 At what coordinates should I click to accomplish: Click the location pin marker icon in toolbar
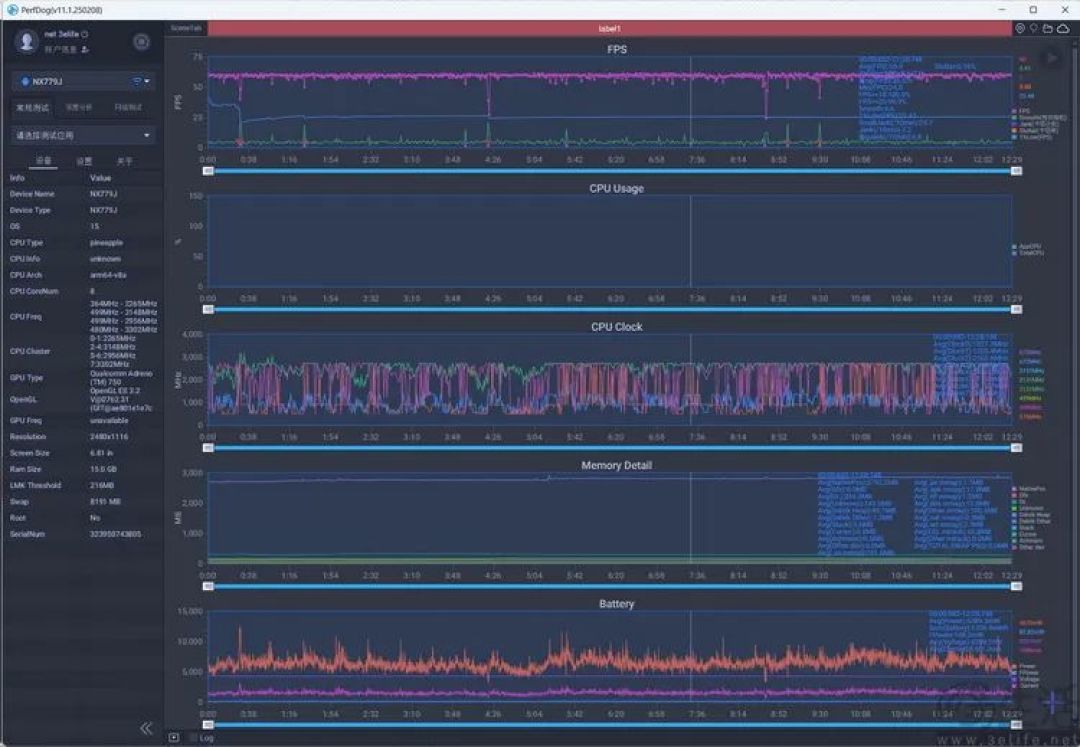[x=1033, y=28]
